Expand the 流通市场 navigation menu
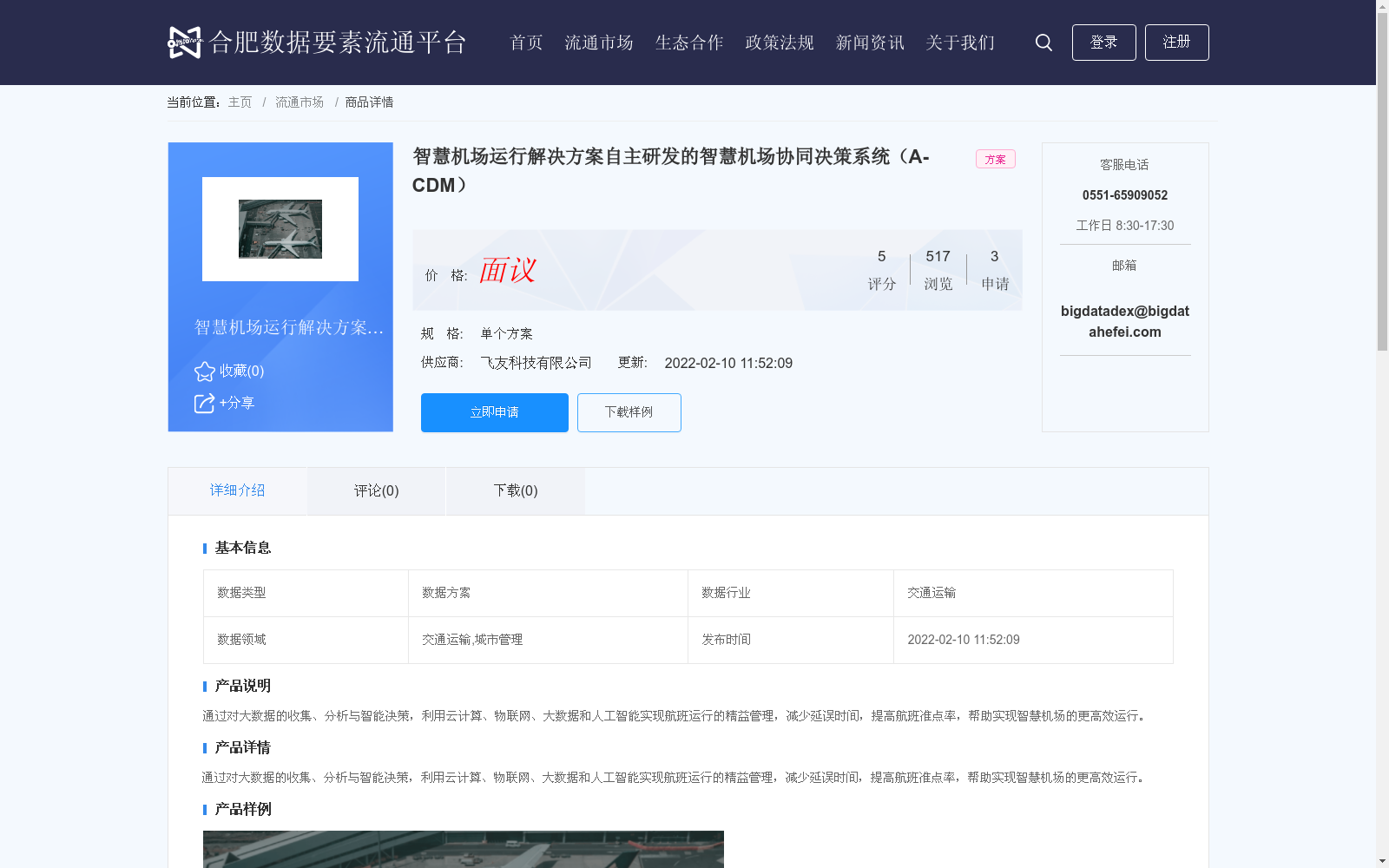1389x868 pixels. click(599, 42)
